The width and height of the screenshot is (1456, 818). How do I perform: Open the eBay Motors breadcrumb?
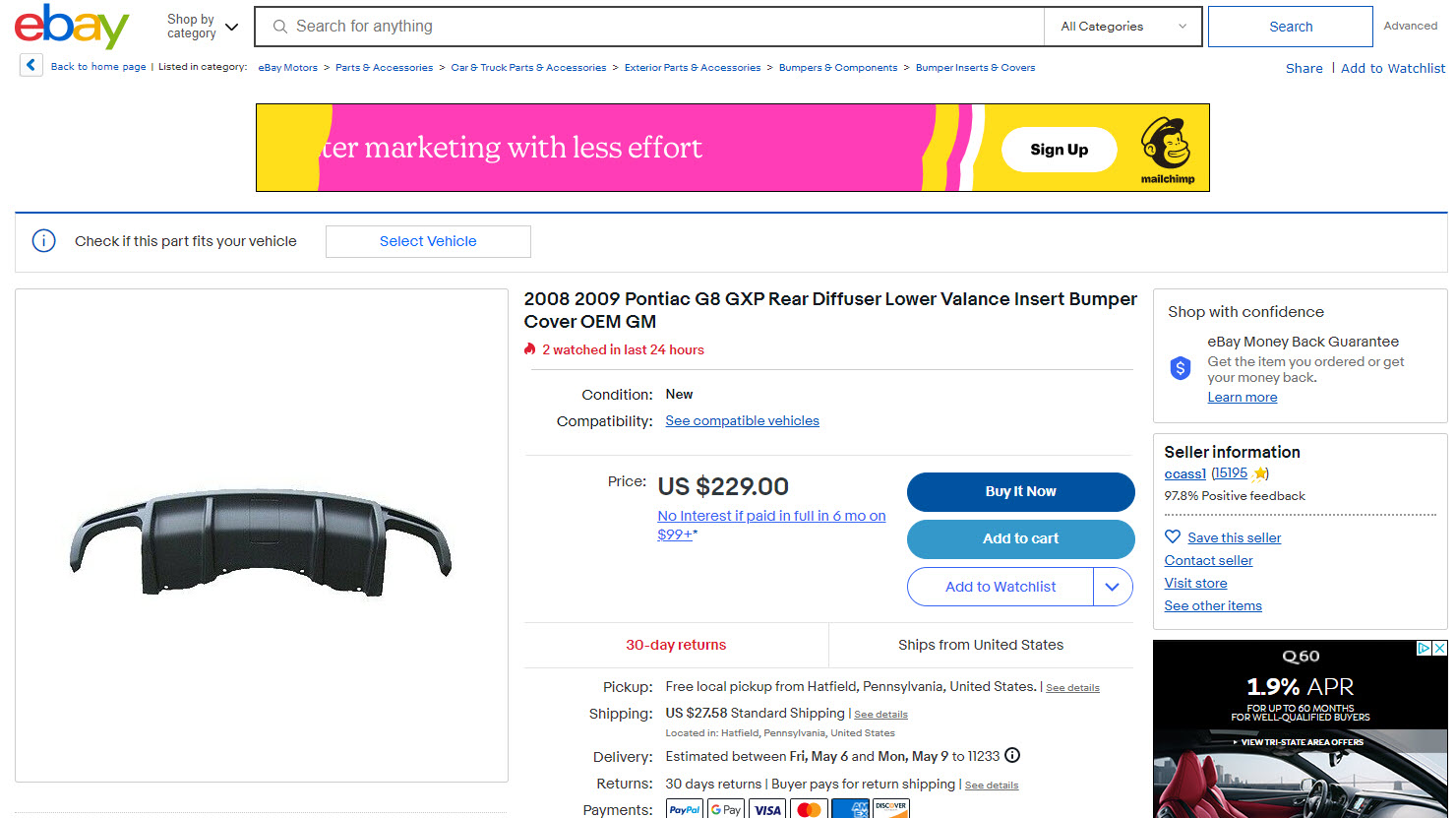click(x=288, y=68)
